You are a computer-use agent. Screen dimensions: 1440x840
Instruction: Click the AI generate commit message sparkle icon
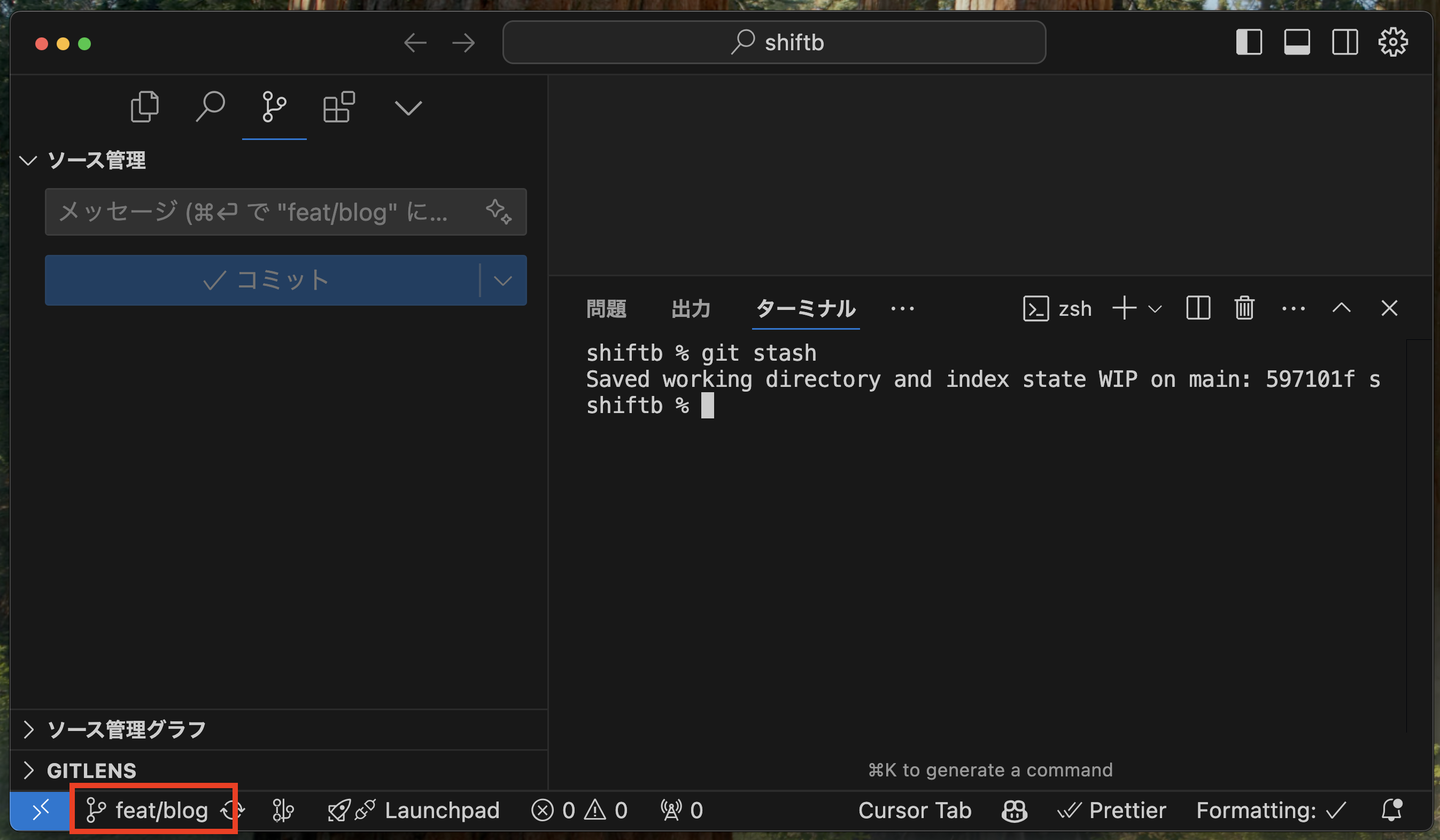(498, 212)
